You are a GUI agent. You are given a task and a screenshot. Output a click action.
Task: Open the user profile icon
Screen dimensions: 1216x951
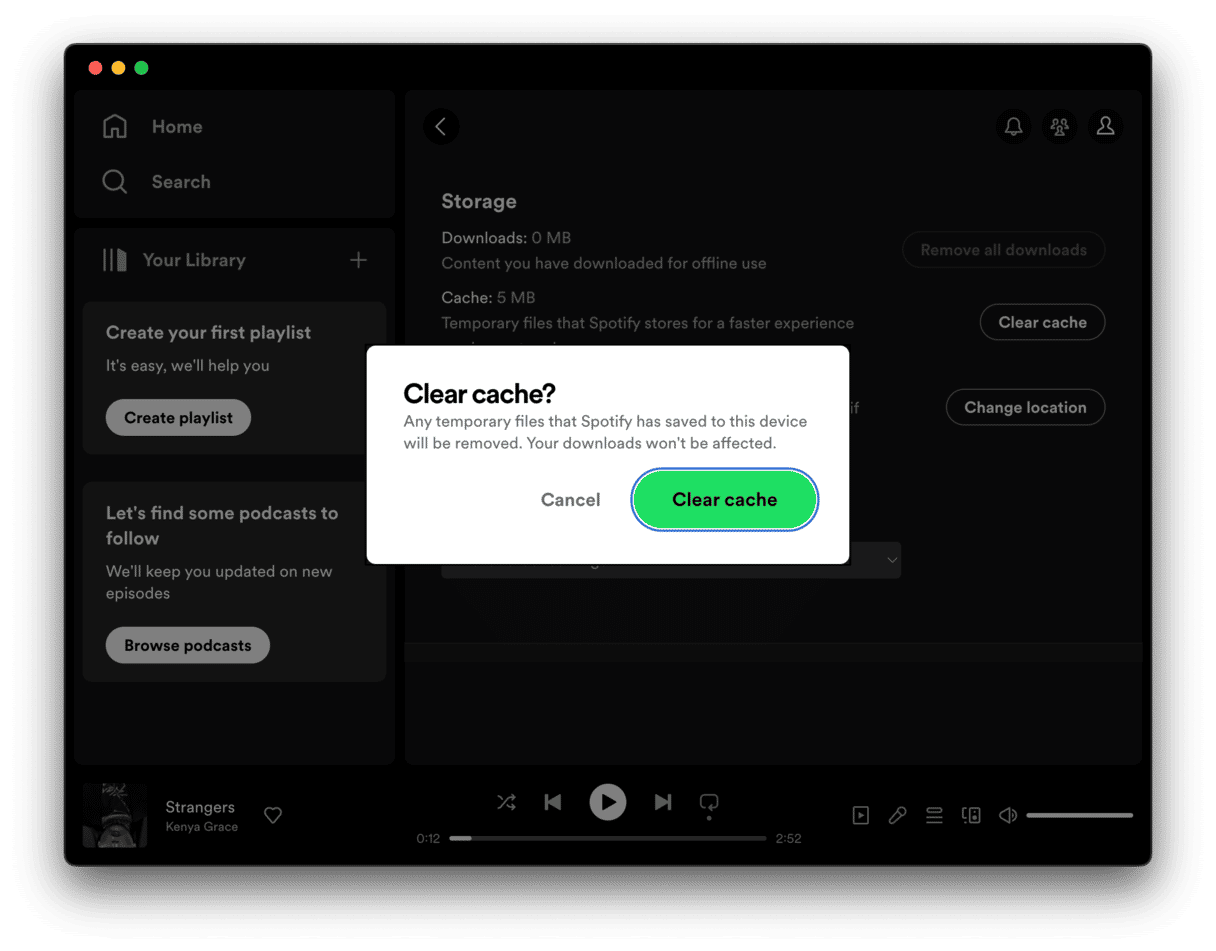pyautogui.click(x=1105, y=127)
